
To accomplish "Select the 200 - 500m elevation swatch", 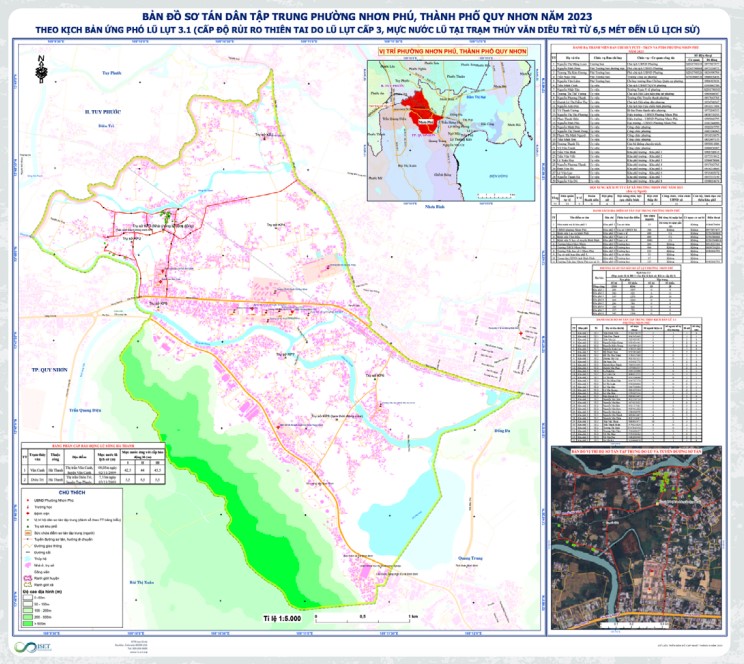I will click(x=28, y=617).
